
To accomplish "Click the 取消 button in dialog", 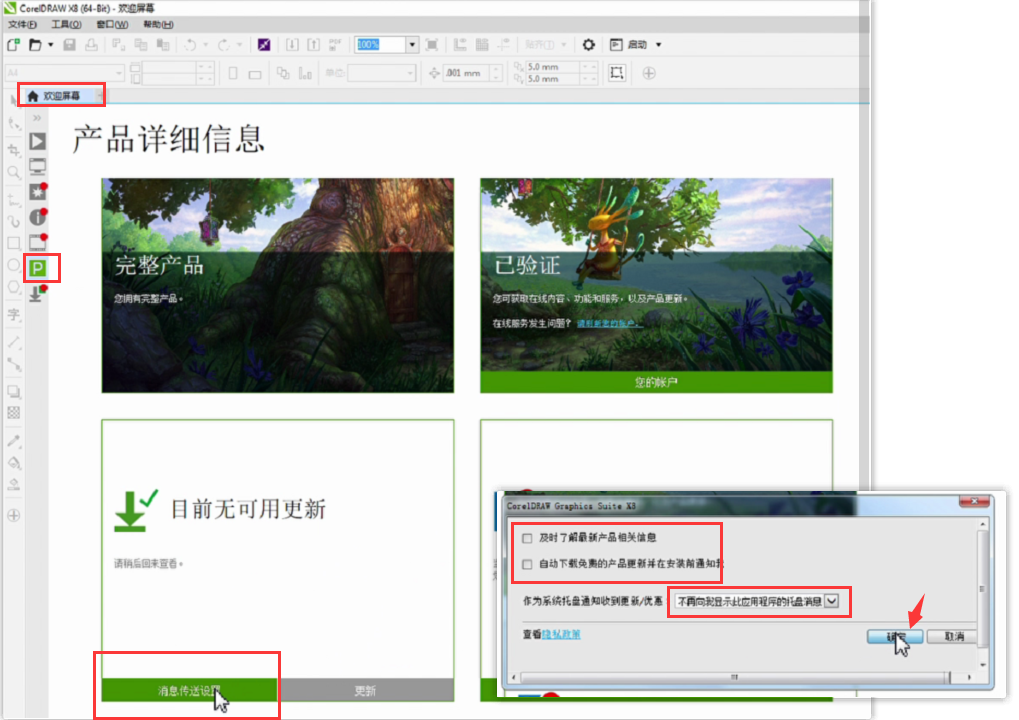I will pos(953,636).
